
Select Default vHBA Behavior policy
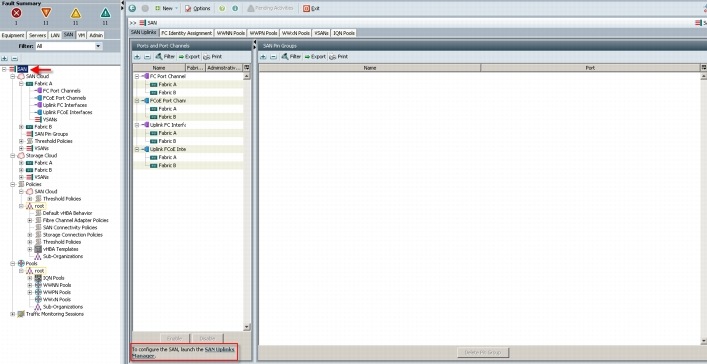(68, 213)
